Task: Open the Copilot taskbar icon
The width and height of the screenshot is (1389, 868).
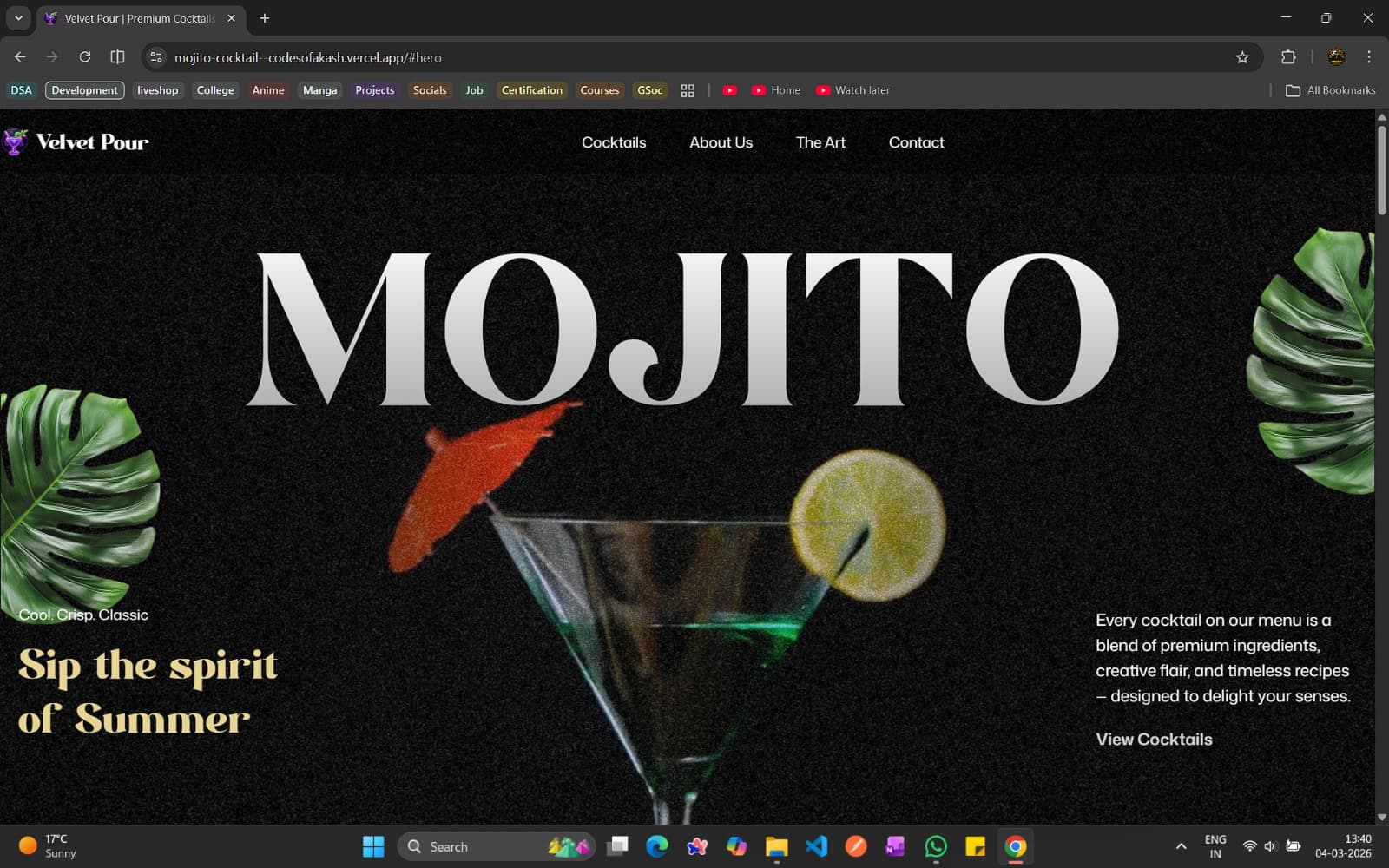Action: click(737, 846)
